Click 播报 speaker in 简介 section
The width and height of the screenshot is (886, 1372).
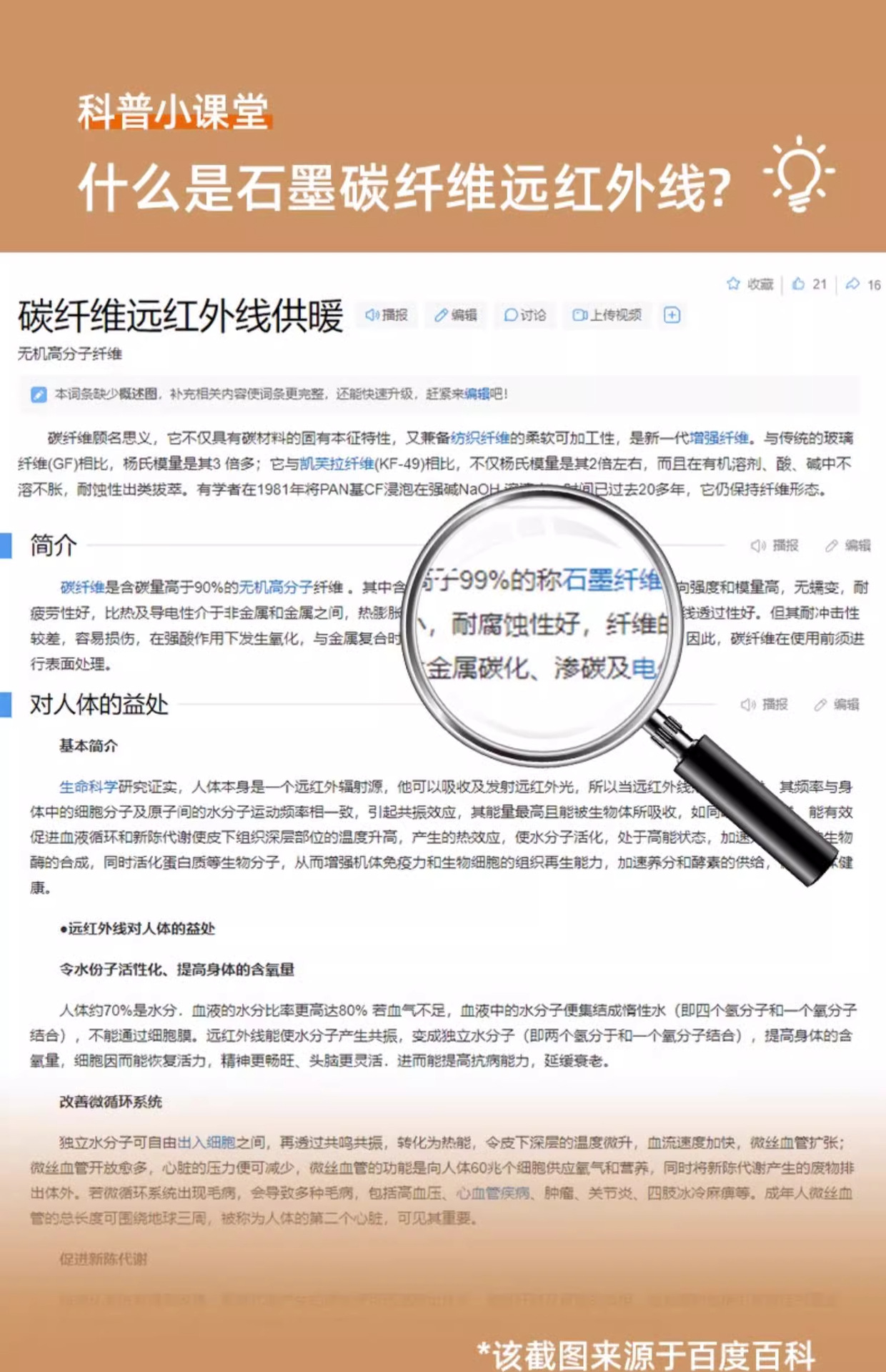click(x=775, y=546)
